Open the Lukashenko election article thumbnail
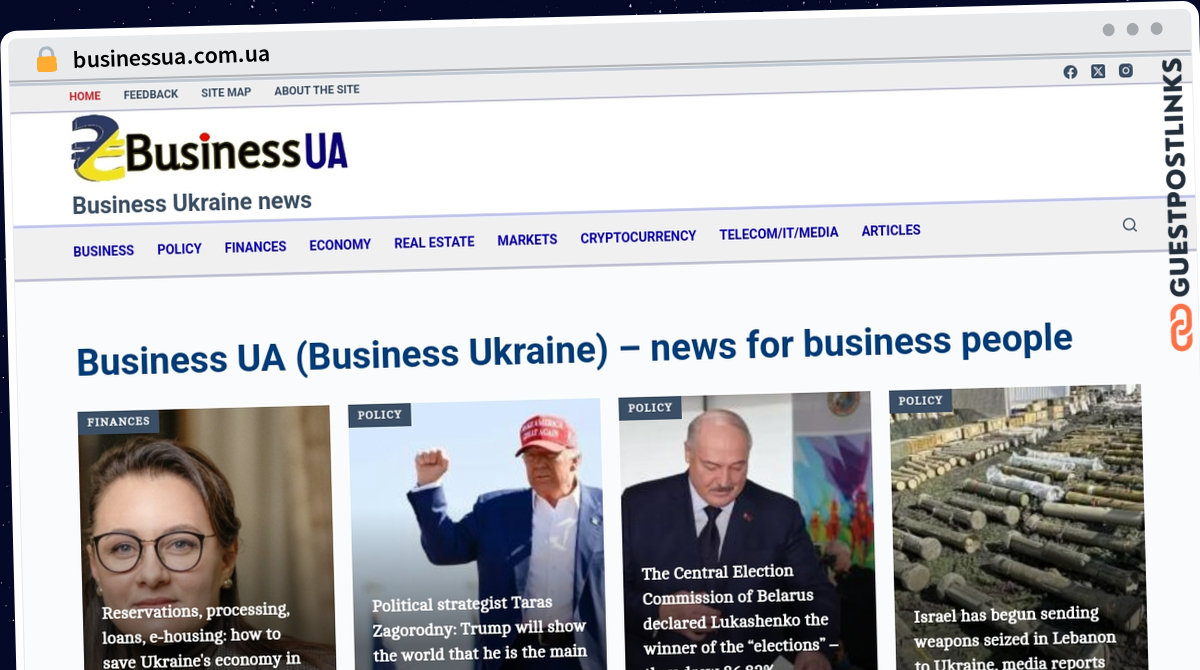Image resolution: width=1200 pixels, height=670 pixels. 746,532
